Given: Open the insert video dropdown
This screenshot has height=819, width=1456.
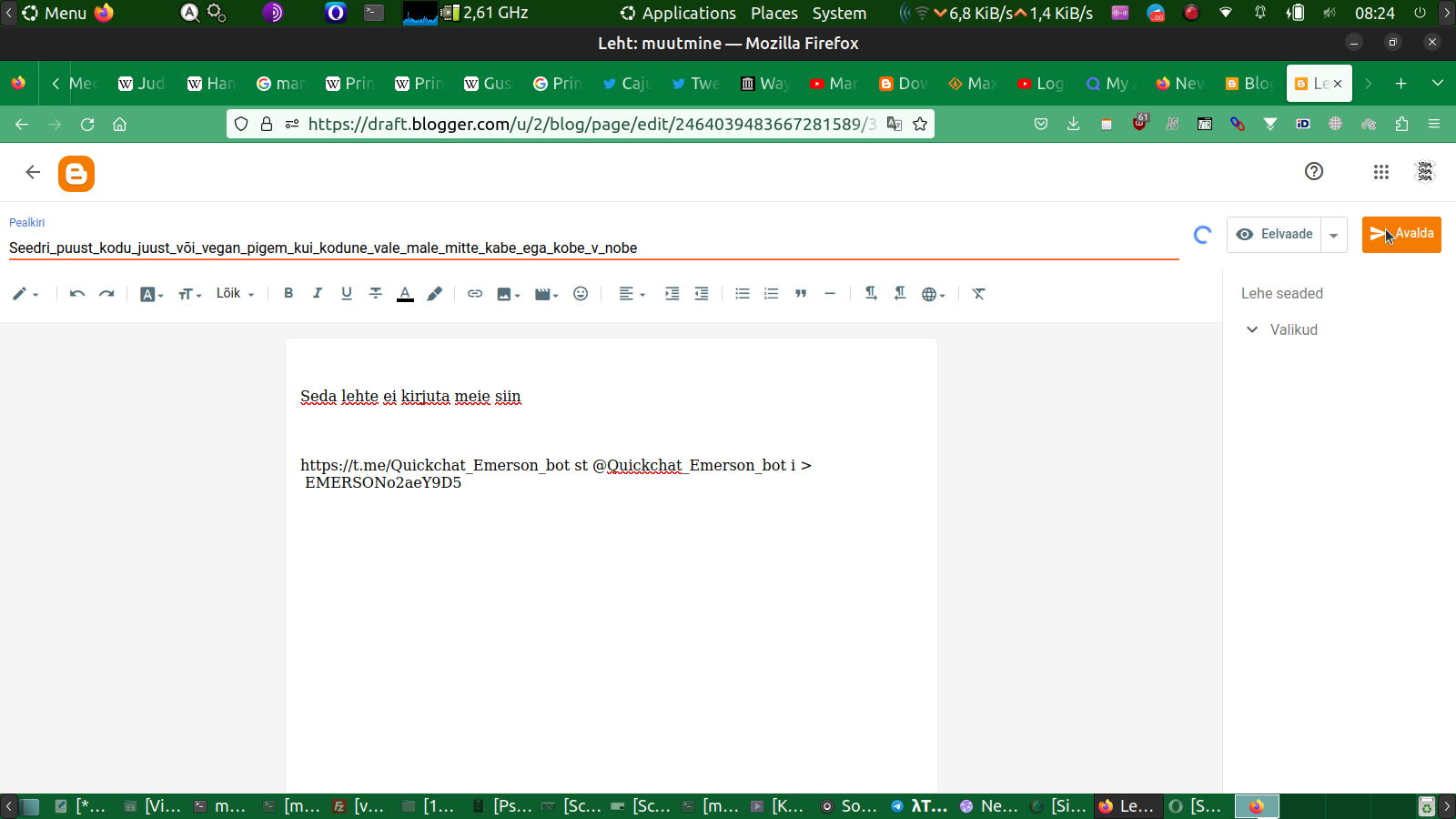Looking at the screenshot, I should [x=546, y=294].
